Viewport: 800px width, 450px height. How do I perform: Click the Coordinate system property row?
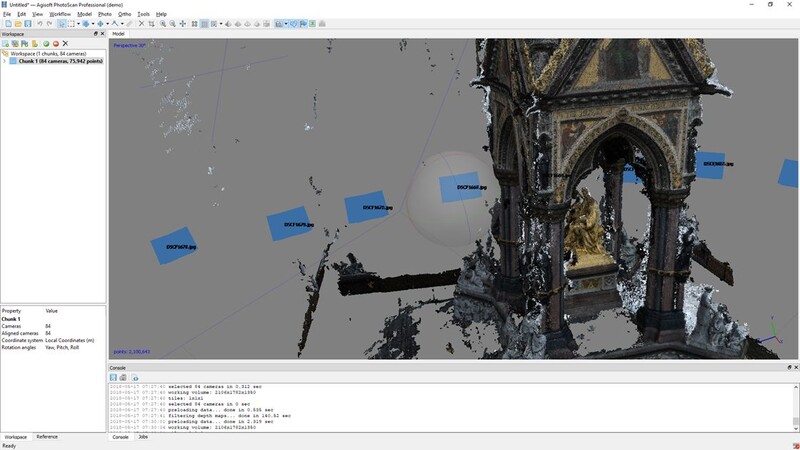point(53,340)
